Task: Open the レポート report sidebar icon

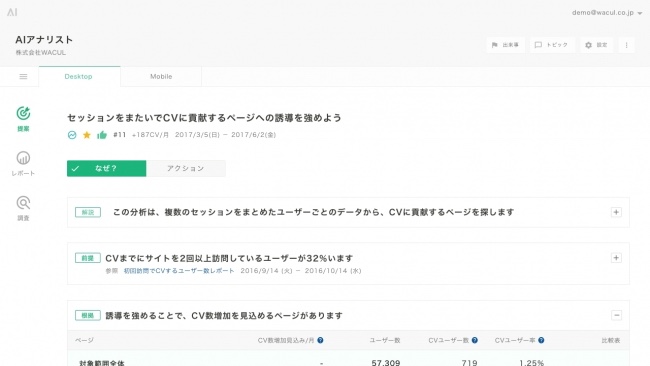Action: [x=23, y=164]
